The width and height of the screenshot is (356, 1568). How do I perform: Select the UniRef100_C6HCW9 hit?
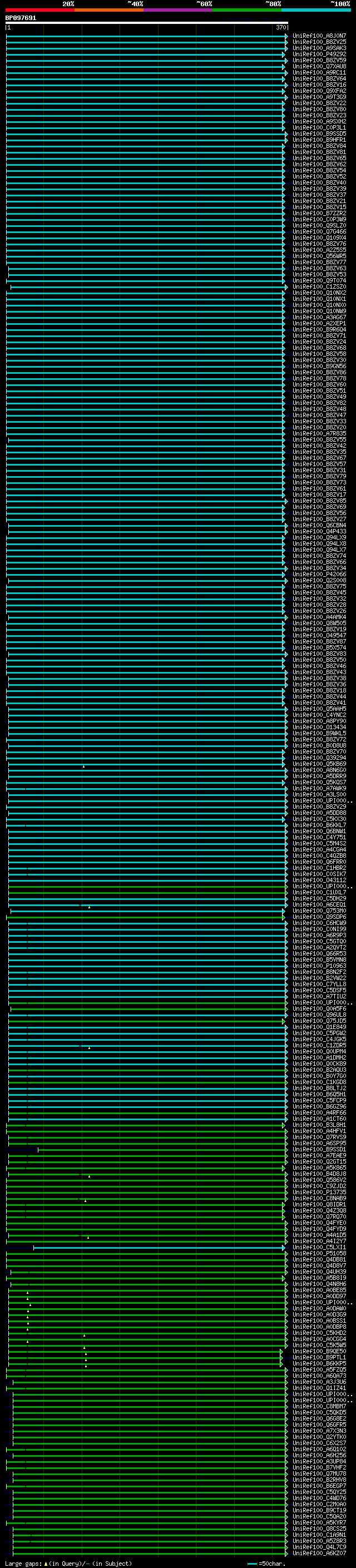coord(319,923)
